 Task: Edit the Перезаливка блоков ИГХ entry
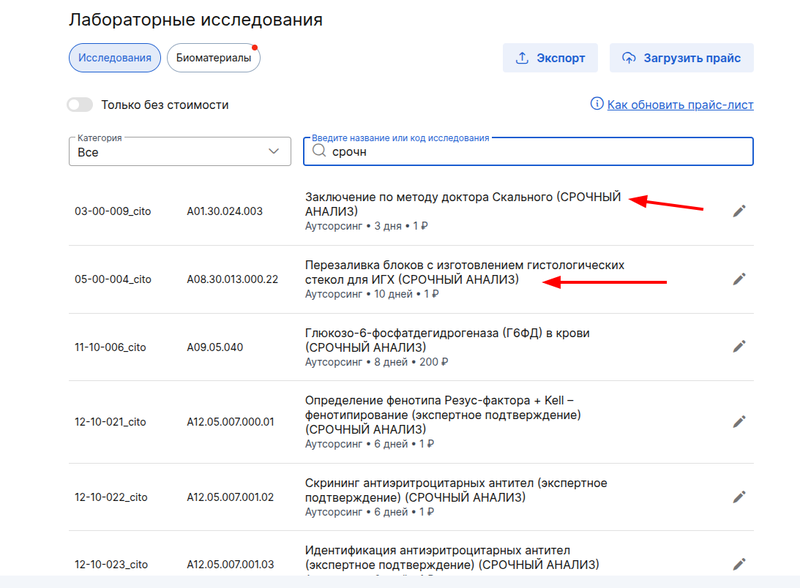point(739,279)
